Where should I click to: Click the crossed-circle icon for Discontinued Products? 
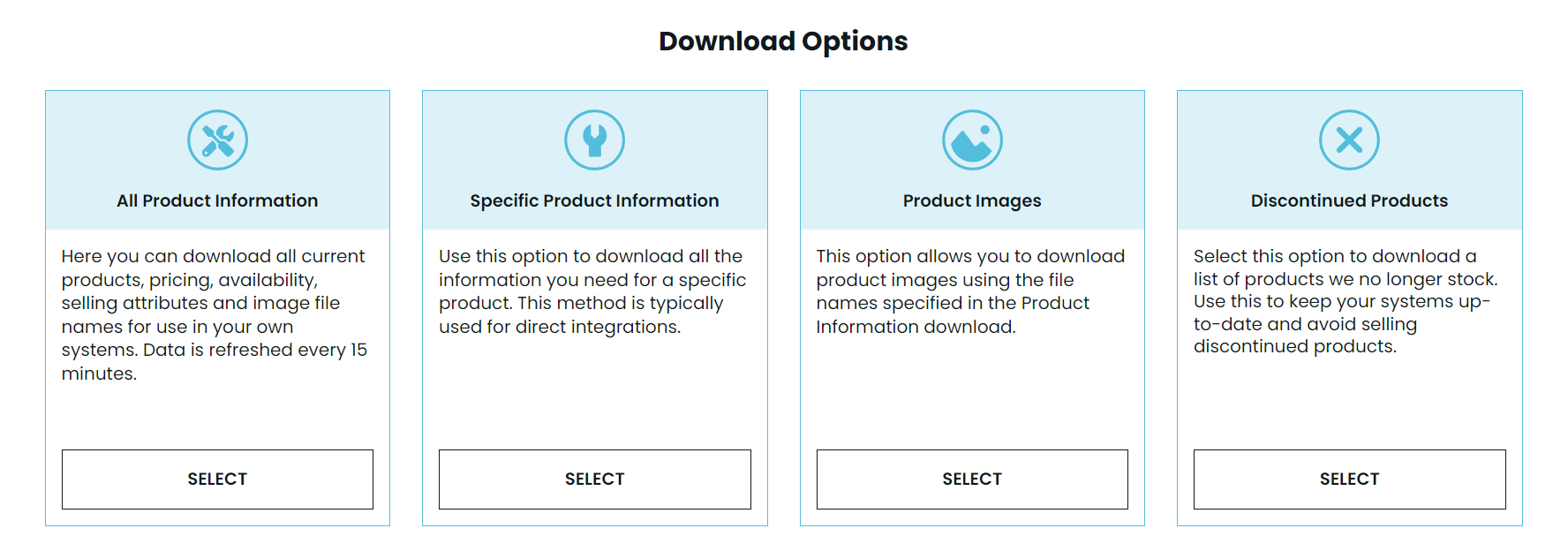pyautogui.click(x=1348, y=140)
